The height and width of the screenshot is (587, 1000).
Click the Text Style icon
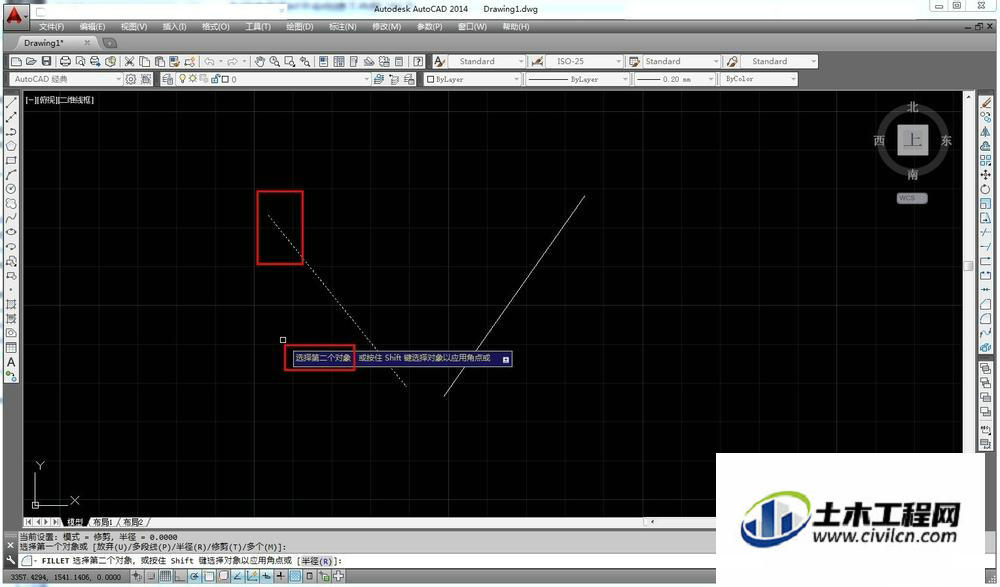click(439, 61)
